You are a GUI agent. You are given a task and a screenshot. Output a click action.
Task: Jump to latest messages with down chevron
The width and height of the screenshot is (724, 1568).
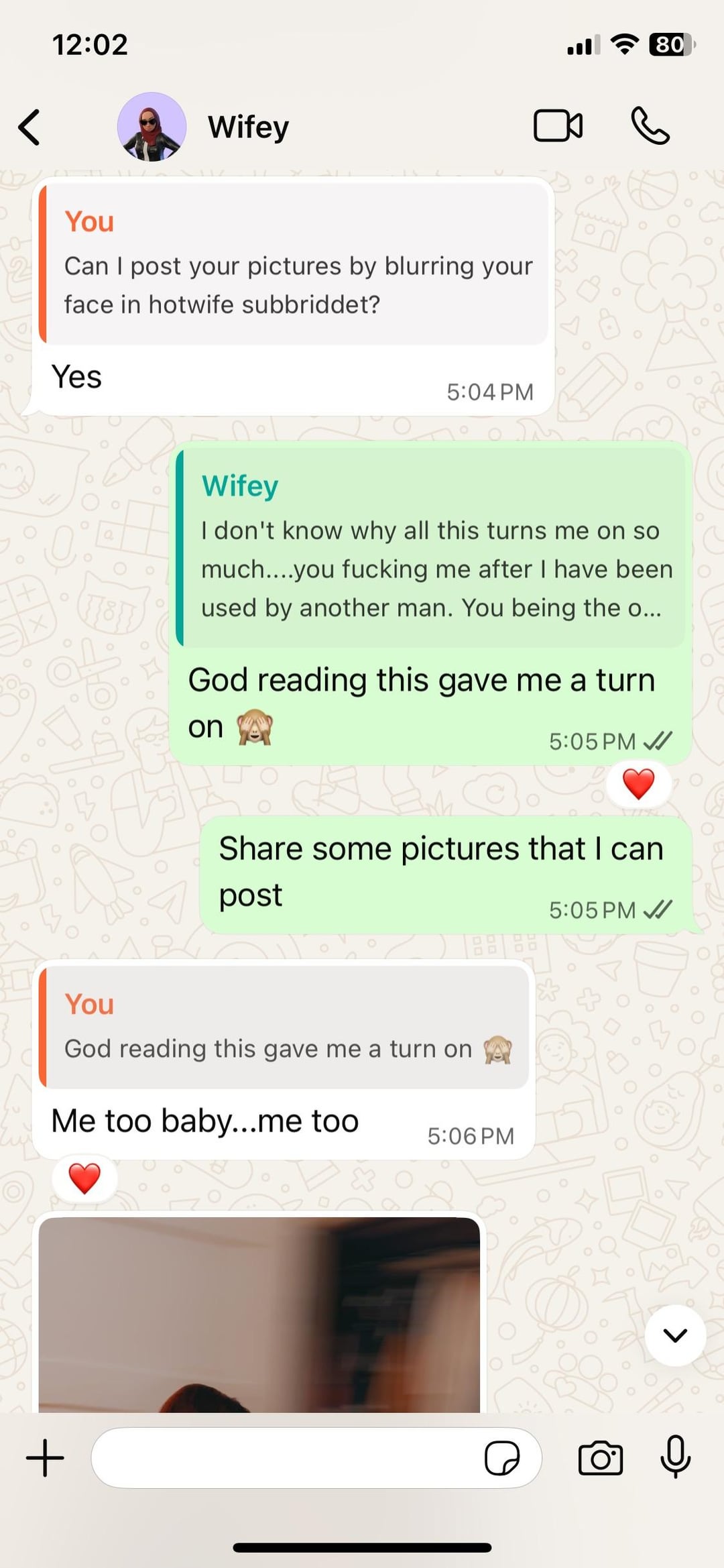coord(675,1335)
